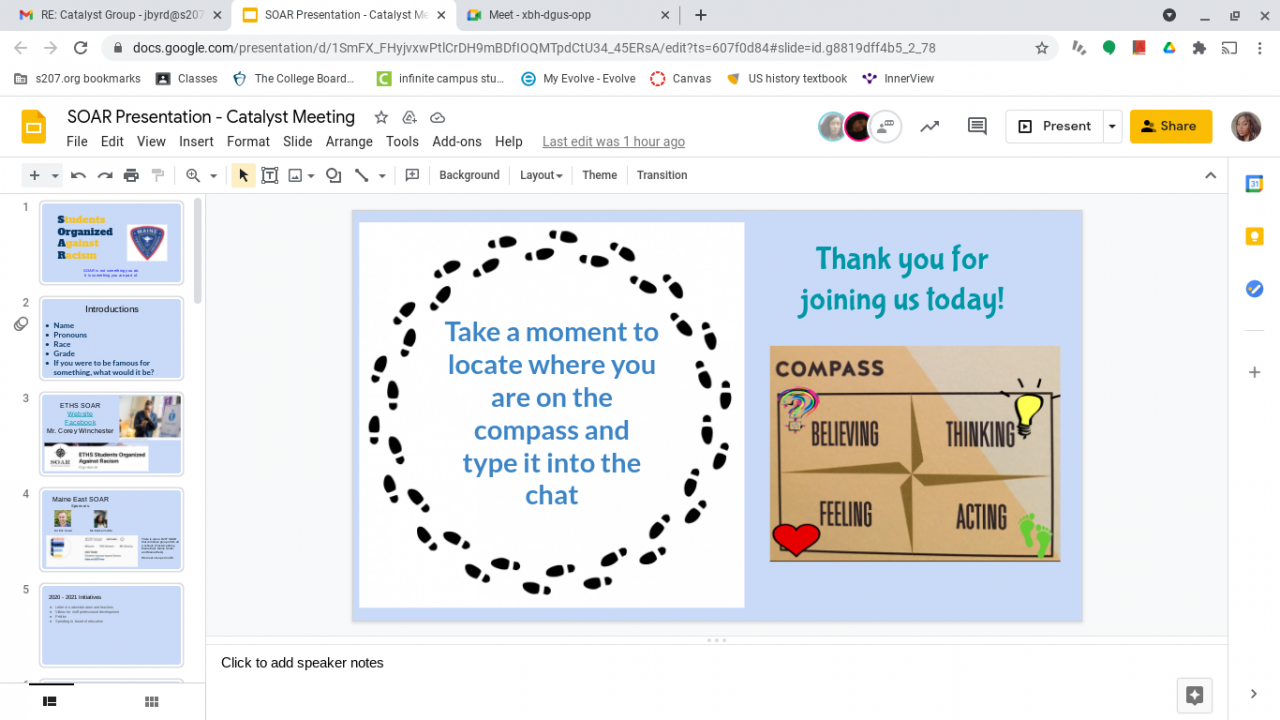Open comment history
The height and width of the screenshot is (720, 1280).
977,126
